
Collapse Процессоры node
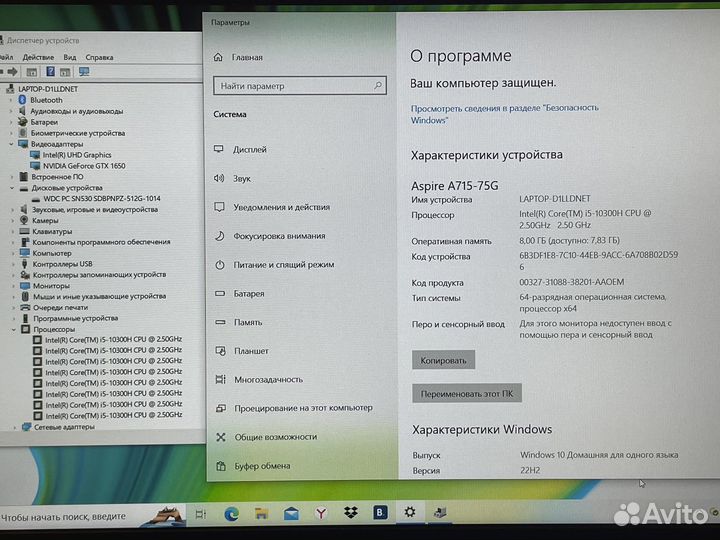point(14,329)
